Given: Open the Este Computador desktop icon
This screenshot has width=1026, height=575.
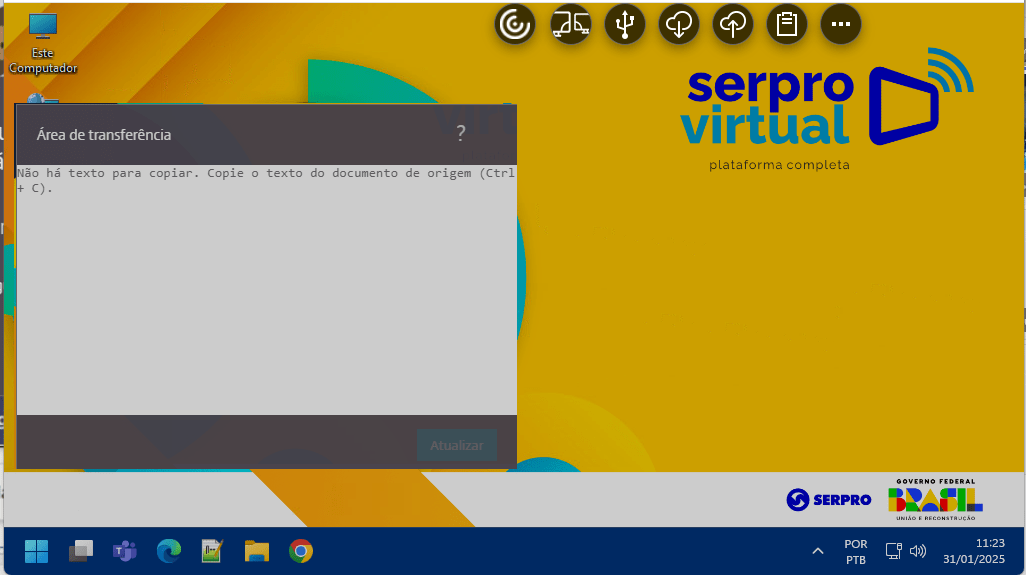Looking at the screenshot, I should (43, 44).
